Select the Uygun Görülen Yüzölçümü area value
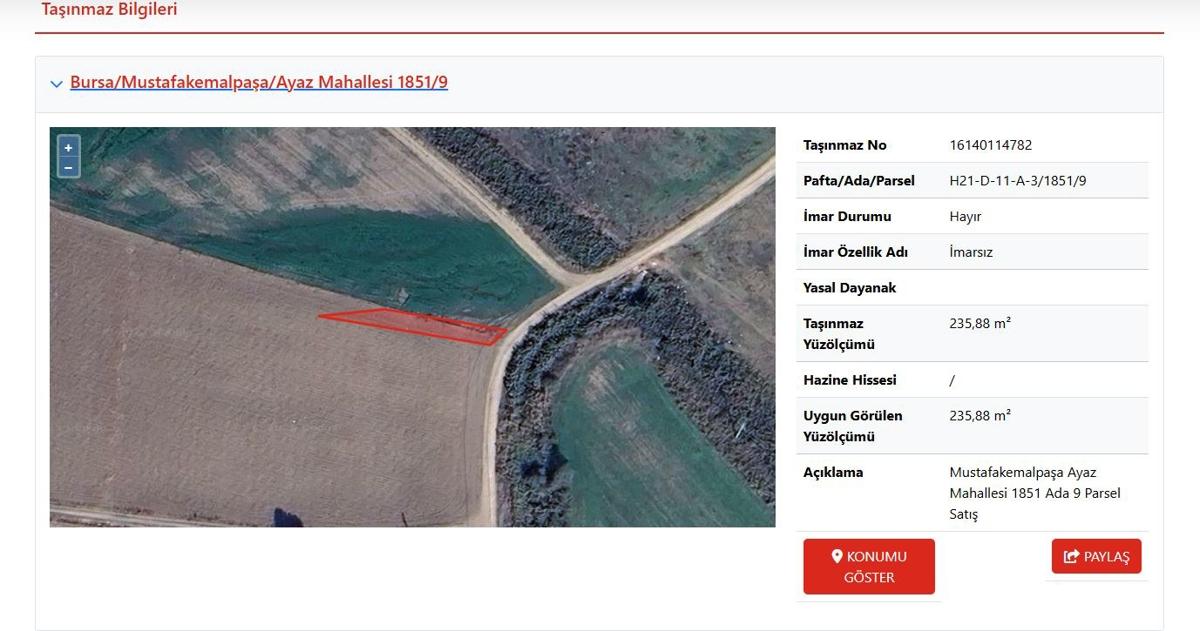 tap(979, 415)
